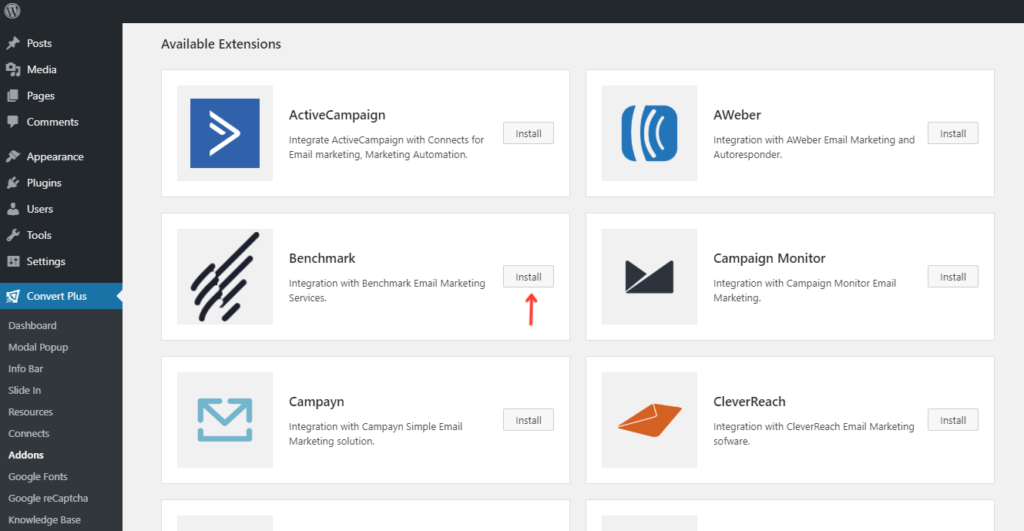Click the Available Extensions heading
Viewport: 1024px width, 531px height.
pos(221,44)
